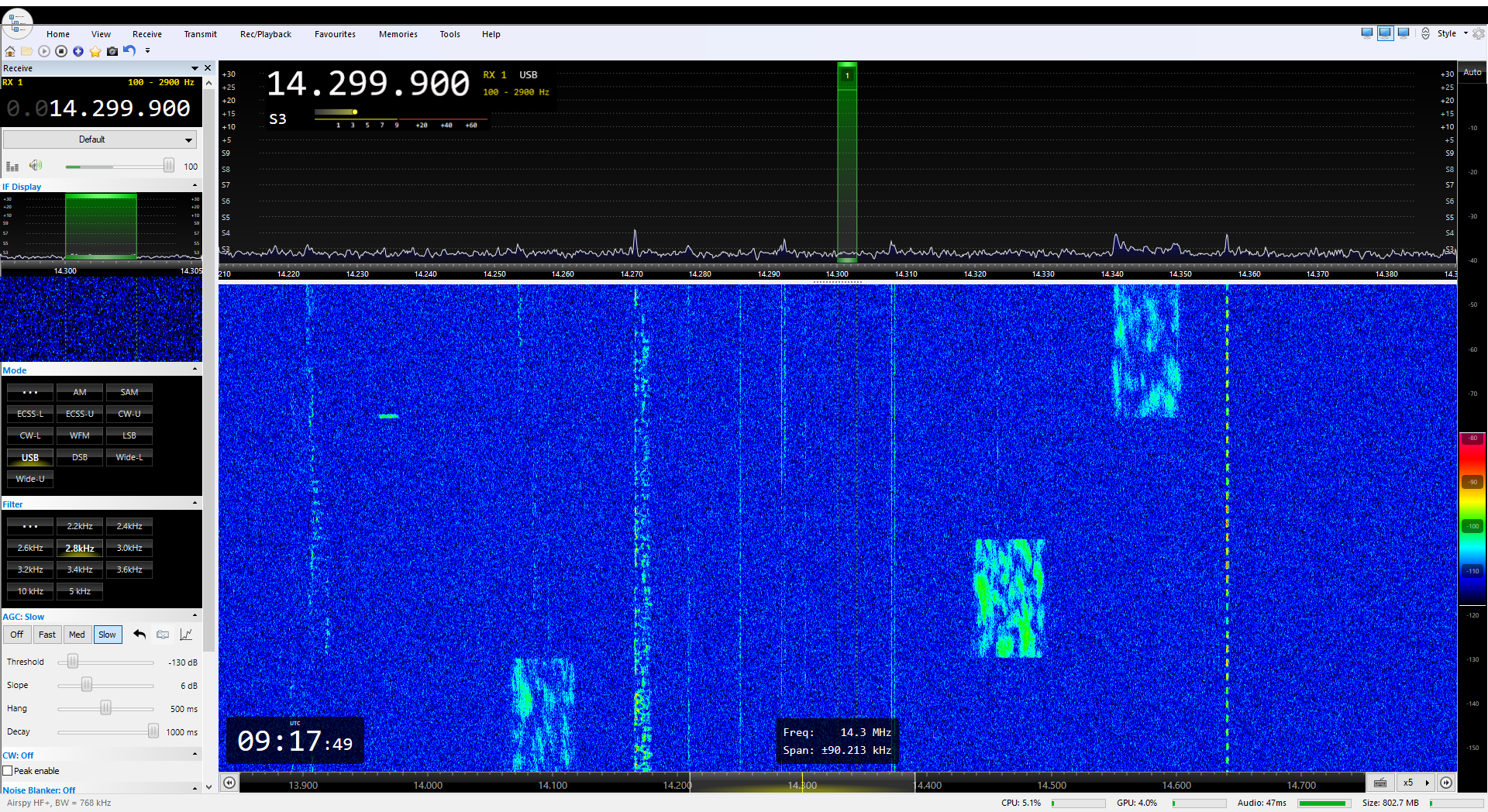Click the home icon in quick toolbar
Image resolution: width=1488 pixels, height=812 pixels.
[x=10, y=51]
